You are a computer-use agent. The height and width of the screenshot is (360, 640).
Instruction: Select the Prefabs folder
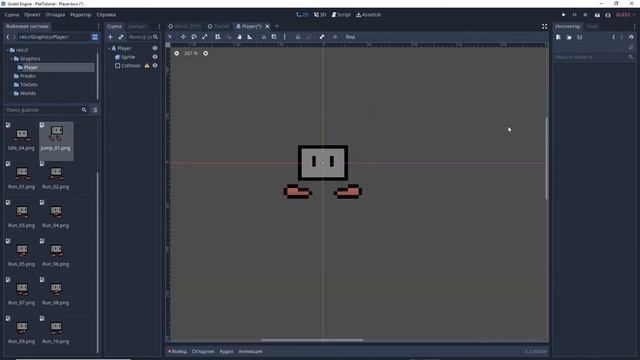(28, 76)
